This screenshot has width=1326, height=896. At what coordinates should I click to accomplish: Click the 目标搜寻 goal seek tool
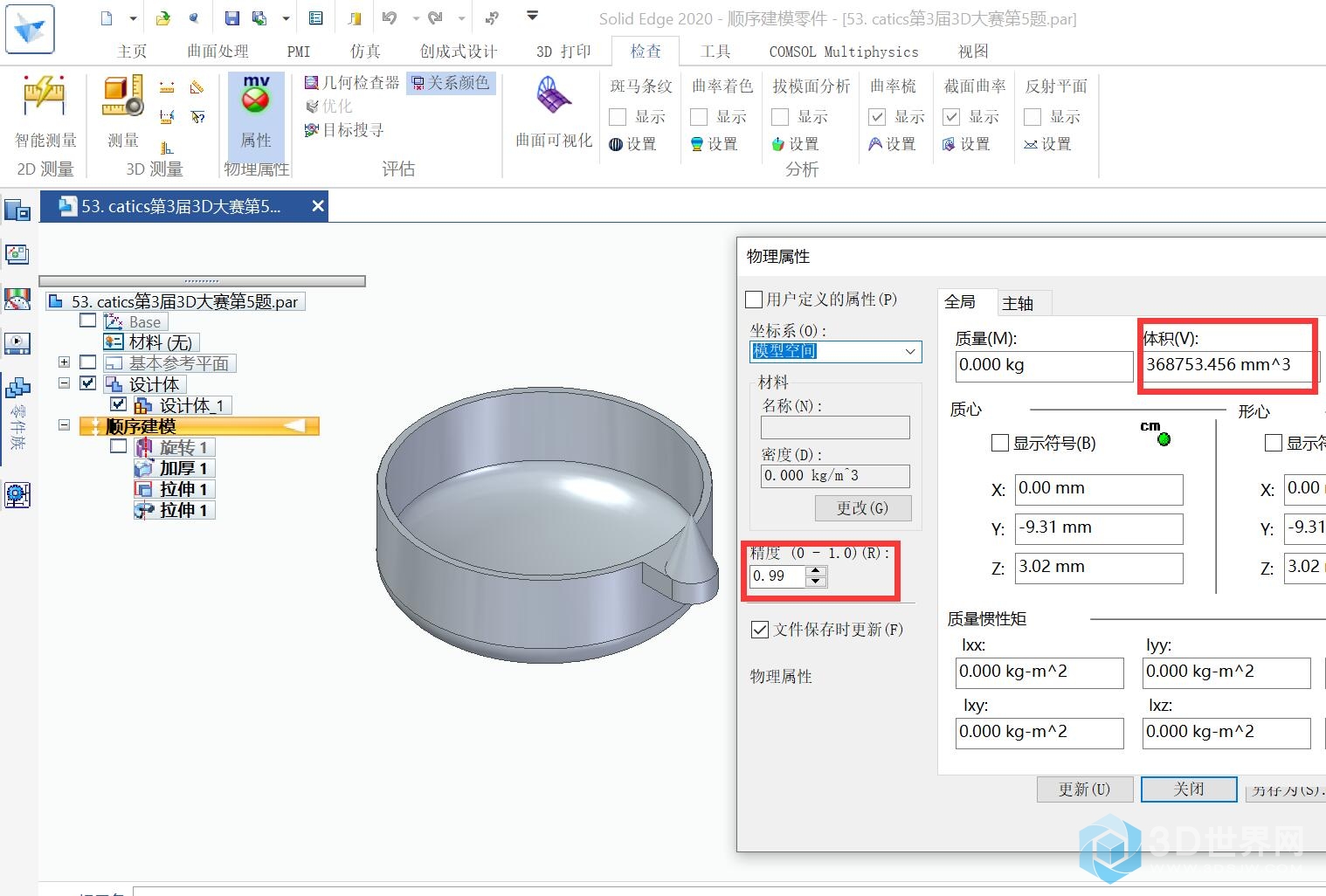[x=343, y=130]
